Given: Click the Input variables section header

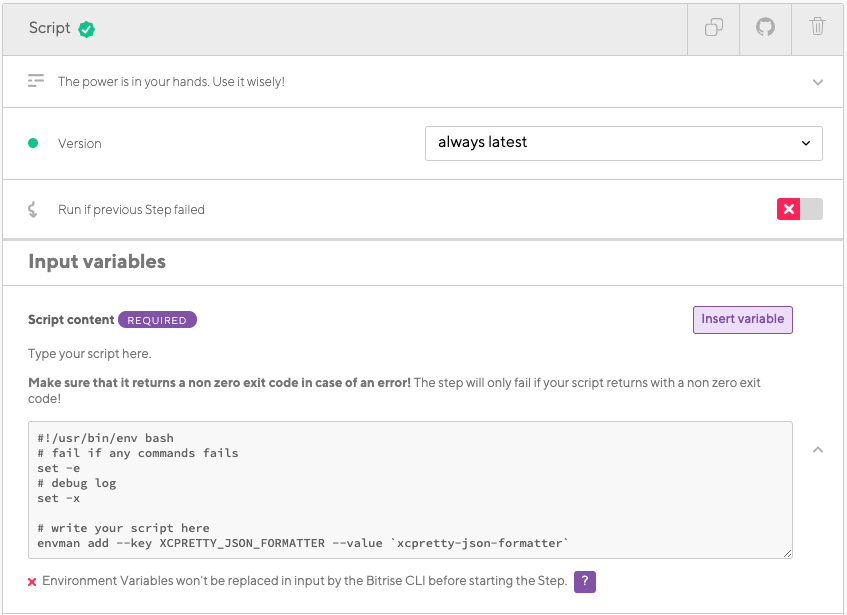Looking at the screenshot, I should coord(97,262).
